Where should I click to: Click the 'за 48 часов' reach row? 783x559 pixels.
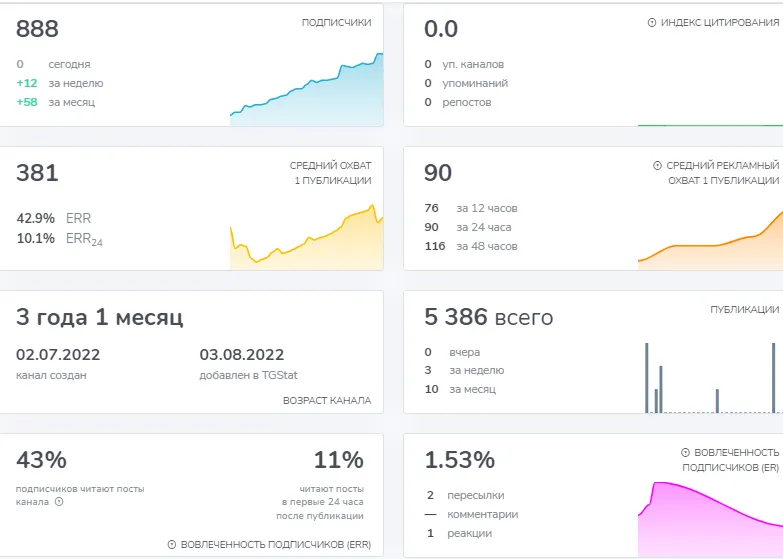click(471, 246)
